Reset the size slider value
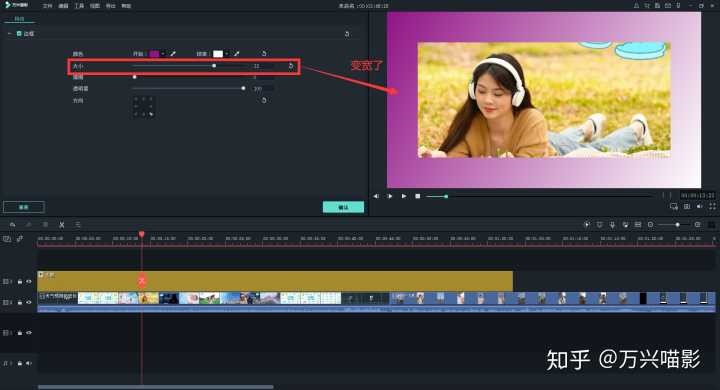The width and height of the screenshot is (720, 390). click(x=291, y=66)
